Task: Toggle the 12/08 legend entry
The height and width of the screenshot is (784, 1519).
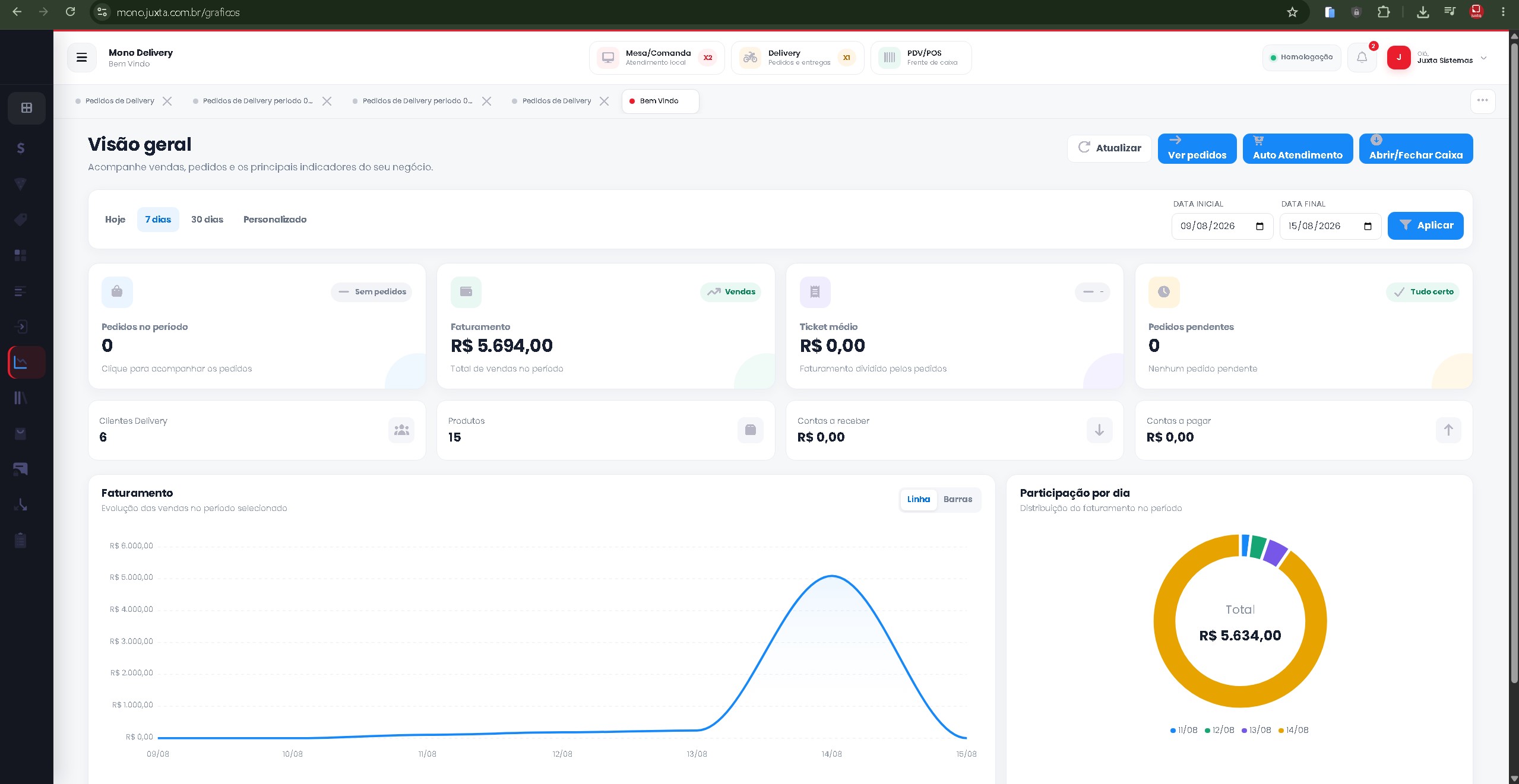Action: 1220,731
